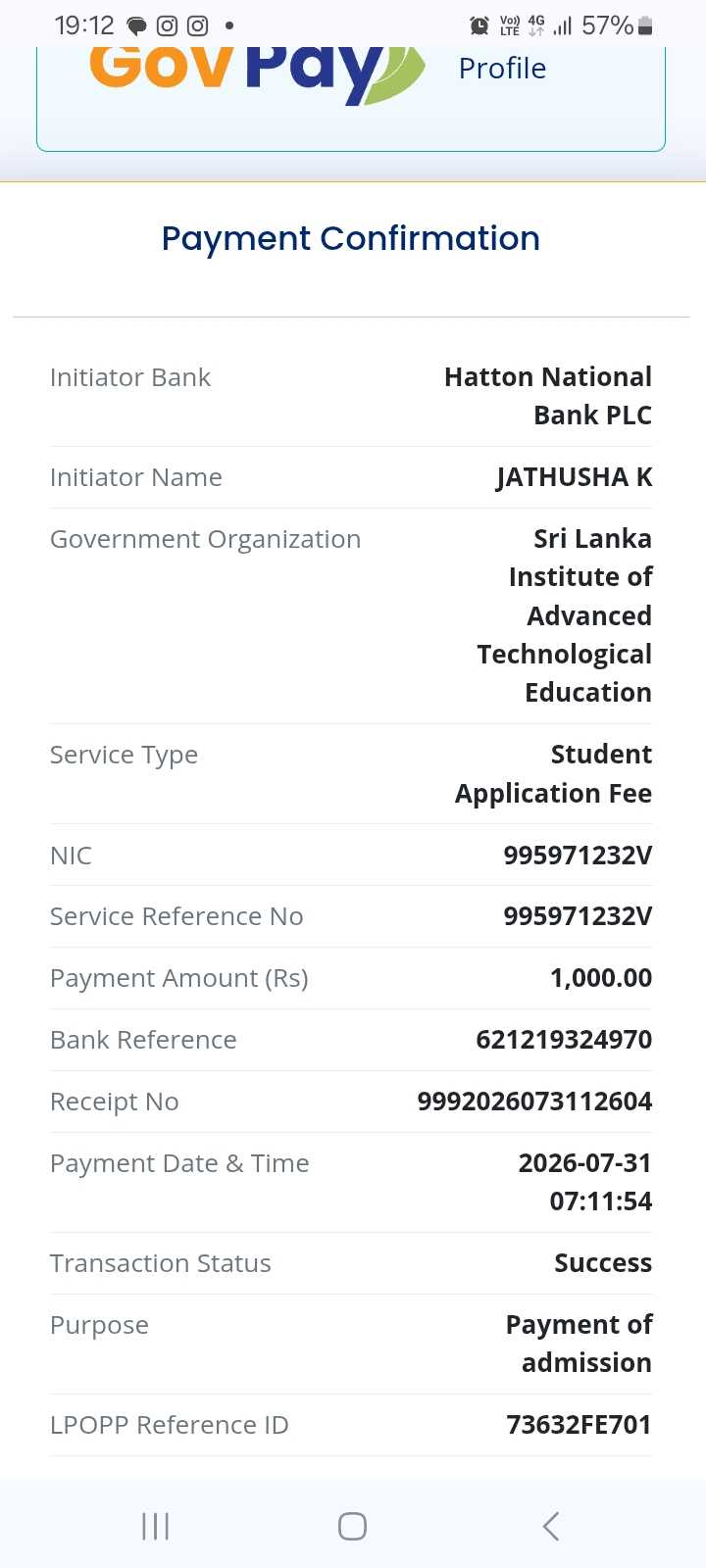Select the Receipt No value 9992026073112604
Image resolution: width=706 pixels, height=1568 pixels.
534,1102
